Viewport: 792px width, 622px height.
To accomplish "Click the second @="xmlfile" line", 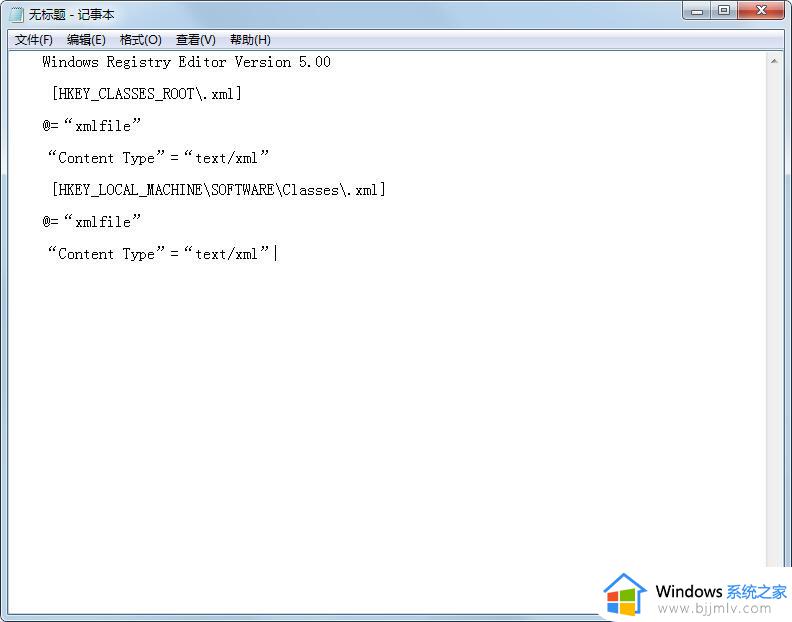I will [x=91, y=221].
